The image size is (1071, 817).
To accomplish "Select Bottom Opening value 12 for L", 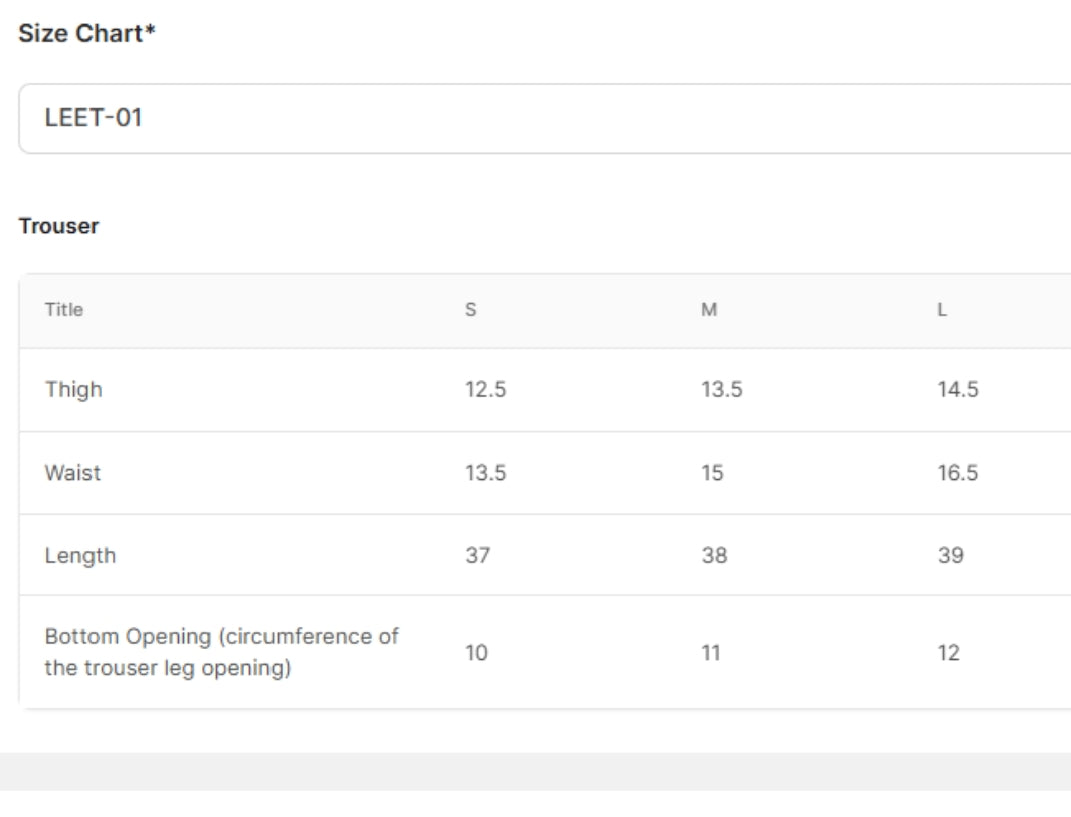I will pos(948,653).
